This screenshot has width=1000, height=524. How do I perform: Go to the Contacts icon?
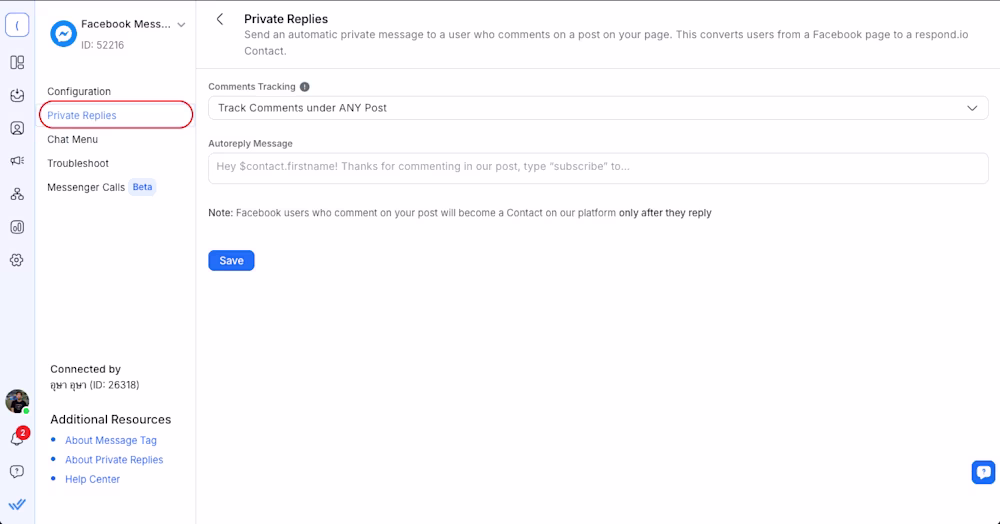17,128
